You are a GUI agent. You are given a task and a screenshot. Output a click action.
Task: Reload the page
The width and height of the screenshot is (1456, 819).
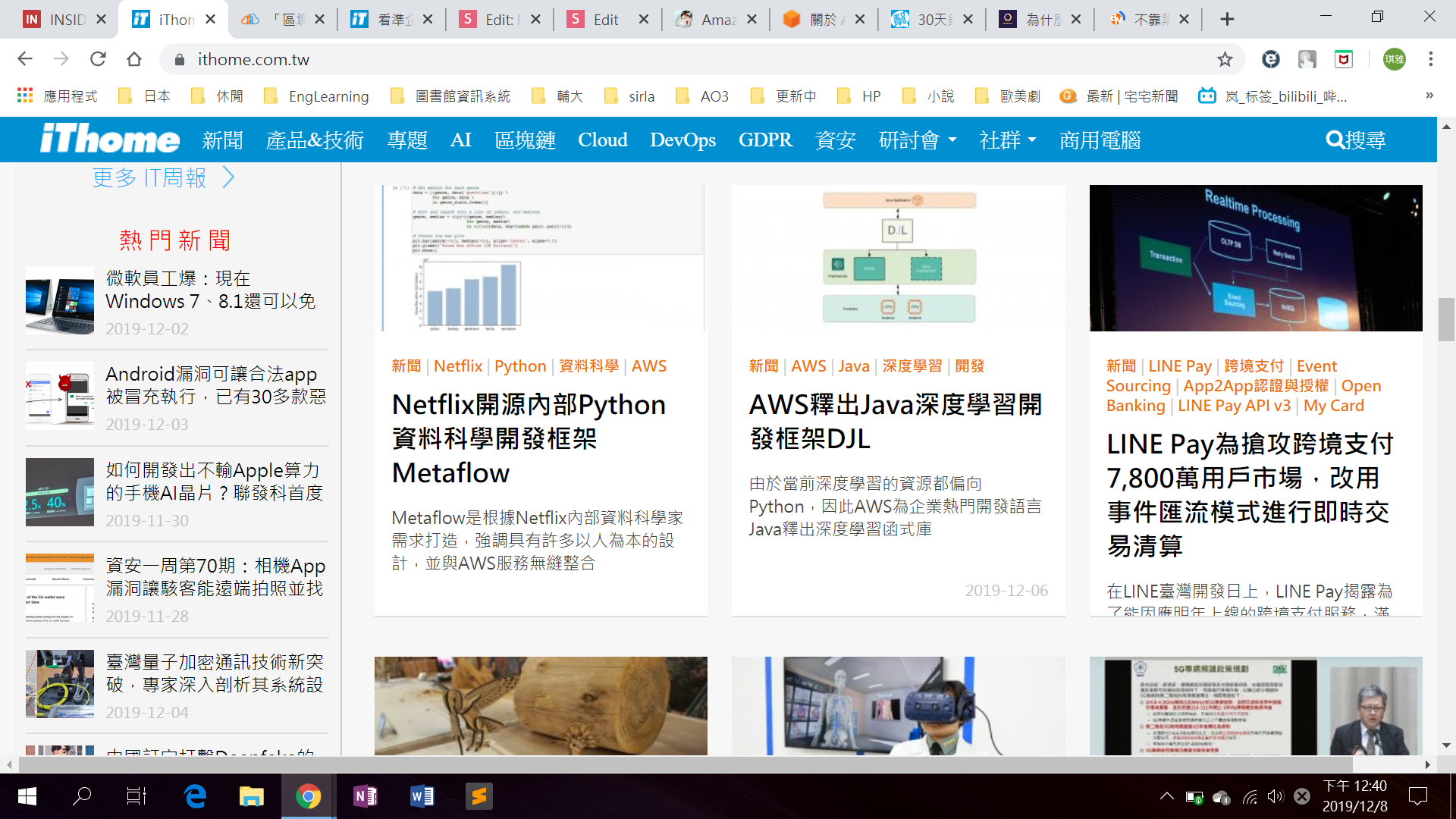tap(98, 59)
